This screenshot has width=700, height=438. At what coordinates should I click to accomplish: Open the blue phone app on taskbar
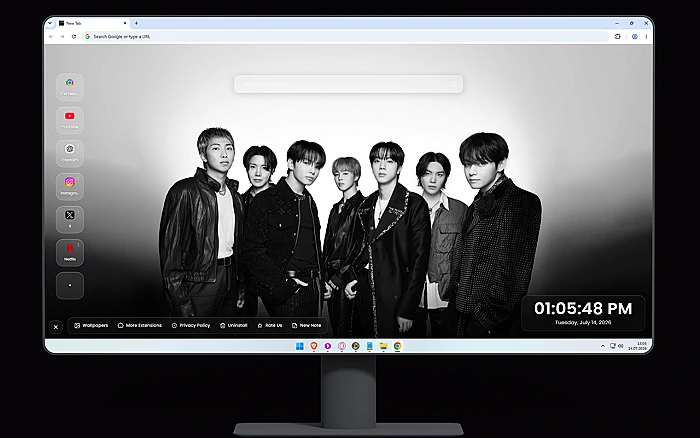[x=370, y=346]
